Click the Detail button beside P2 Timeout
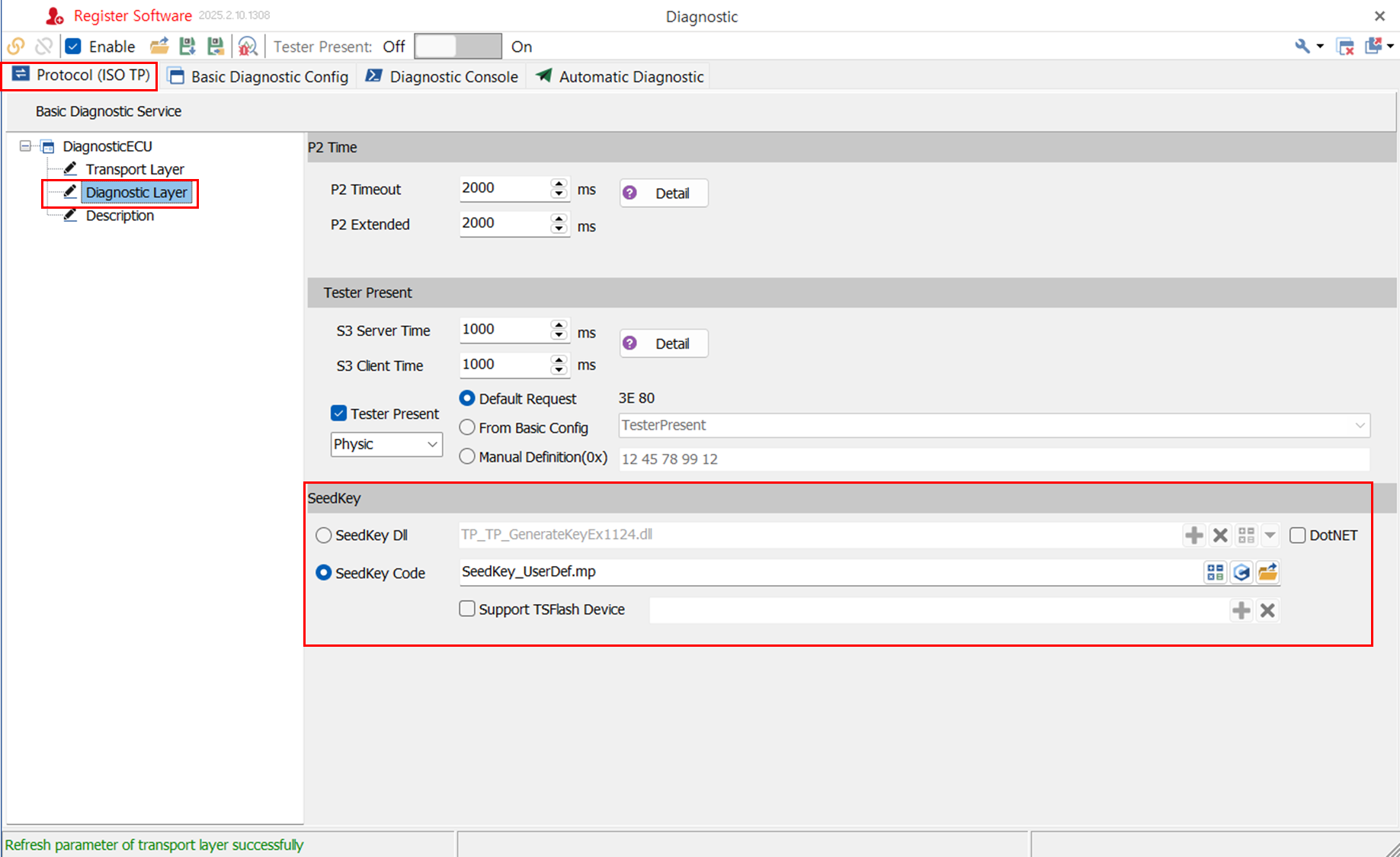Screen dimensions: 1400x857 click(x=664, y=193)
